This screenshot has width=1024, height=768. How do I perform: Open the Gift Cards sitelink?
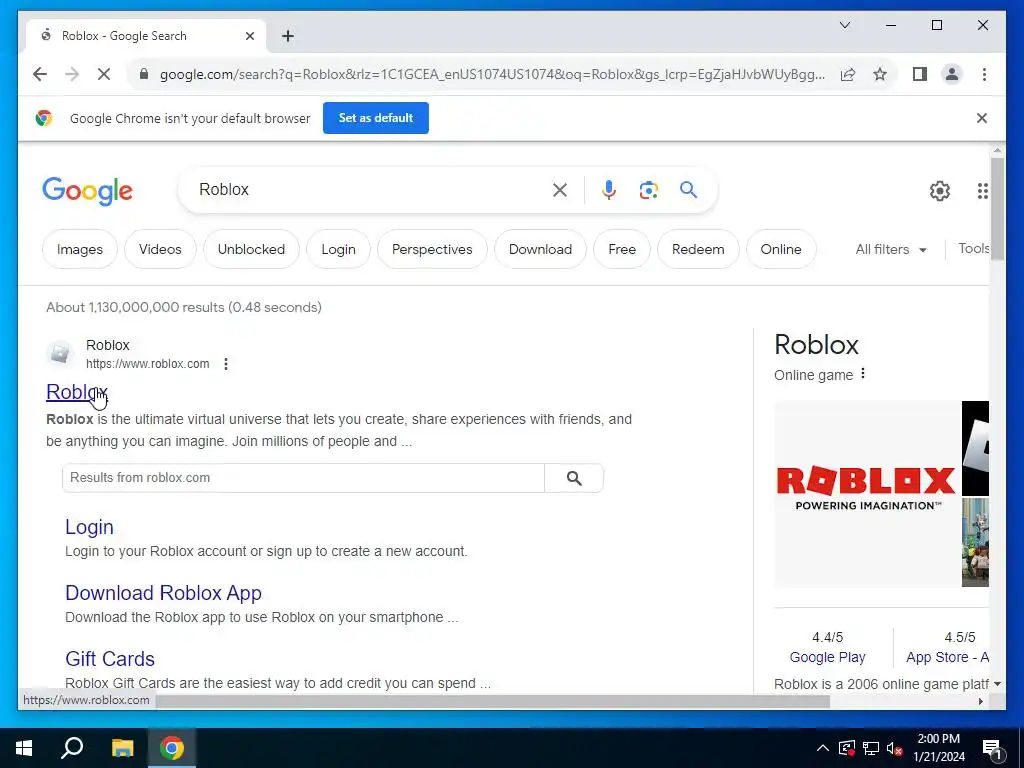110,659
